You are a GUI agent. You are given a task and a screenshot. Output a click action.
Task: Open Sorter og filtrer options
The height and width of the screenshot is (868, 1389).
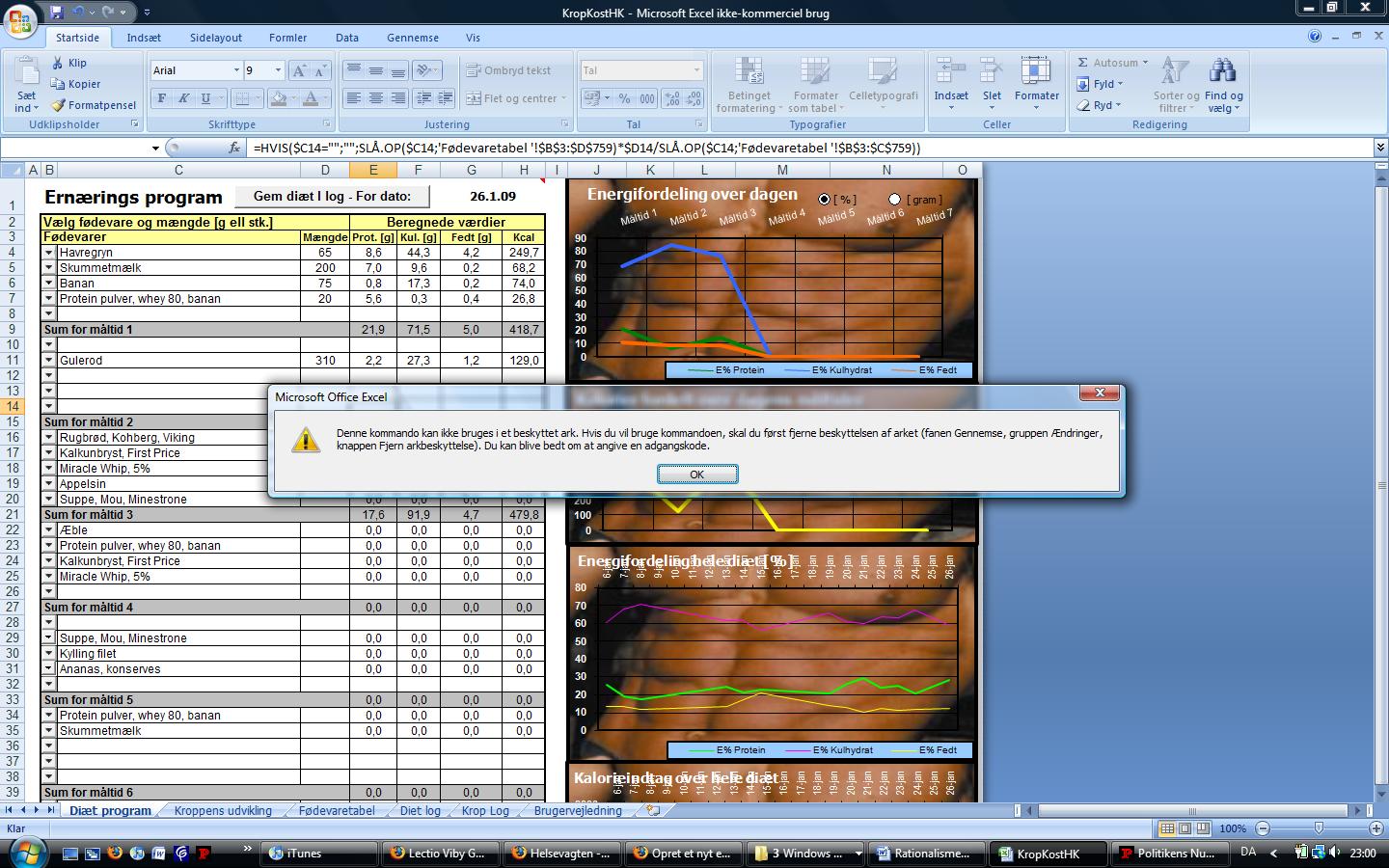click(x=1176, y=84)
